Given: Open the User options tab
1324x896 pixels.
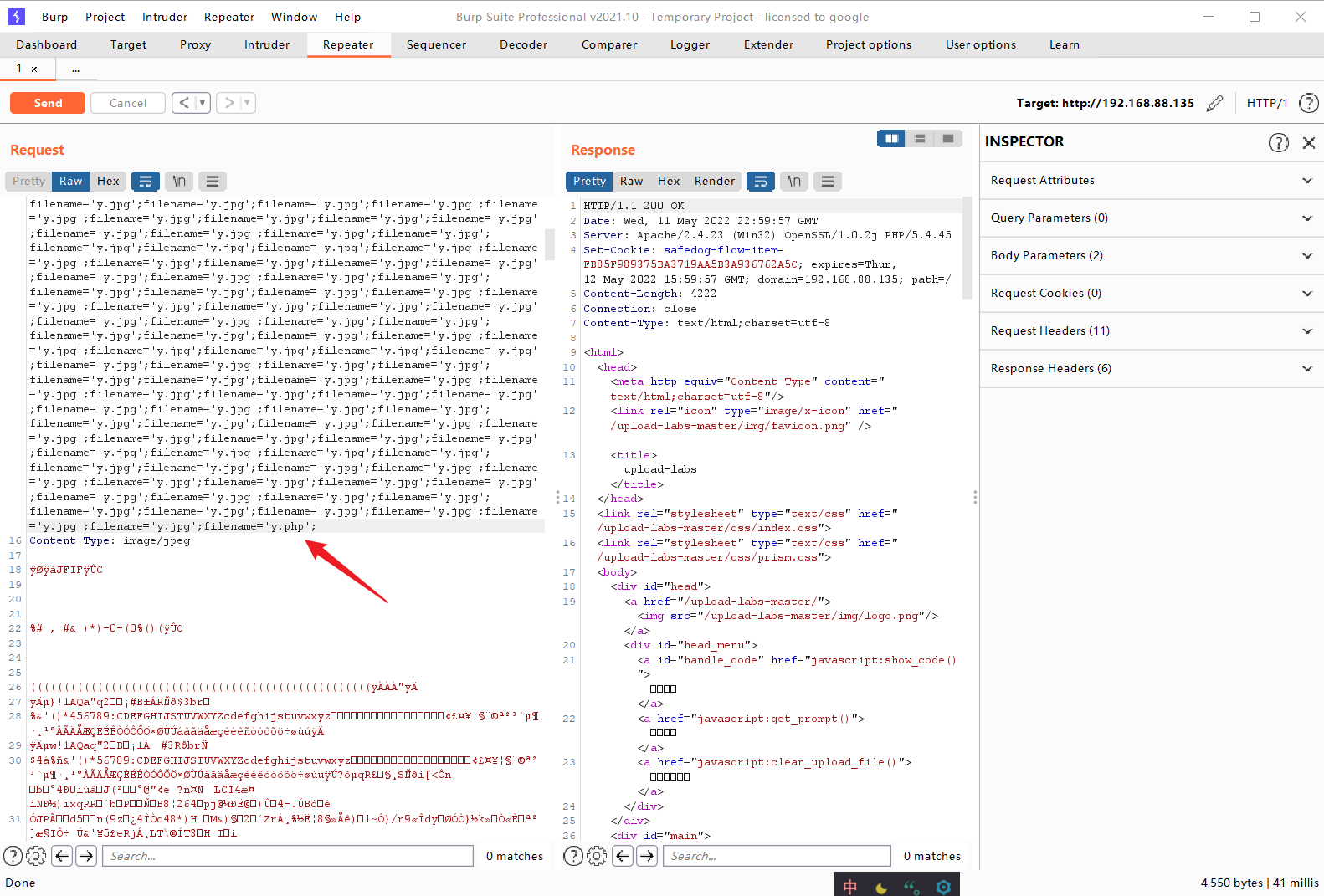Looking at the screenshot, I should pos(981,44).
